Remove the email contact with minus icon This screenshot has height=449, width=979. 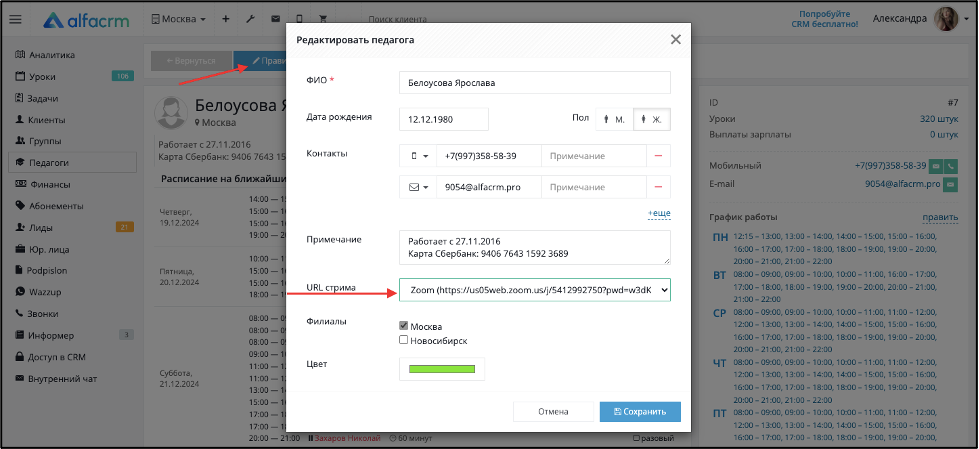[x=658, y=187]
